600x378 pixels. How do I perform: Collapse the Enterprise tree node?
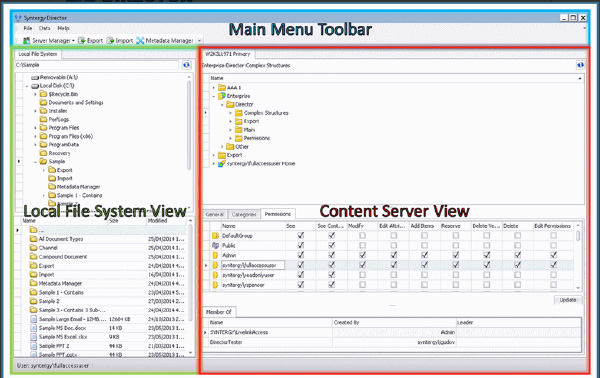pyautogui.click(x=214, y=96)
